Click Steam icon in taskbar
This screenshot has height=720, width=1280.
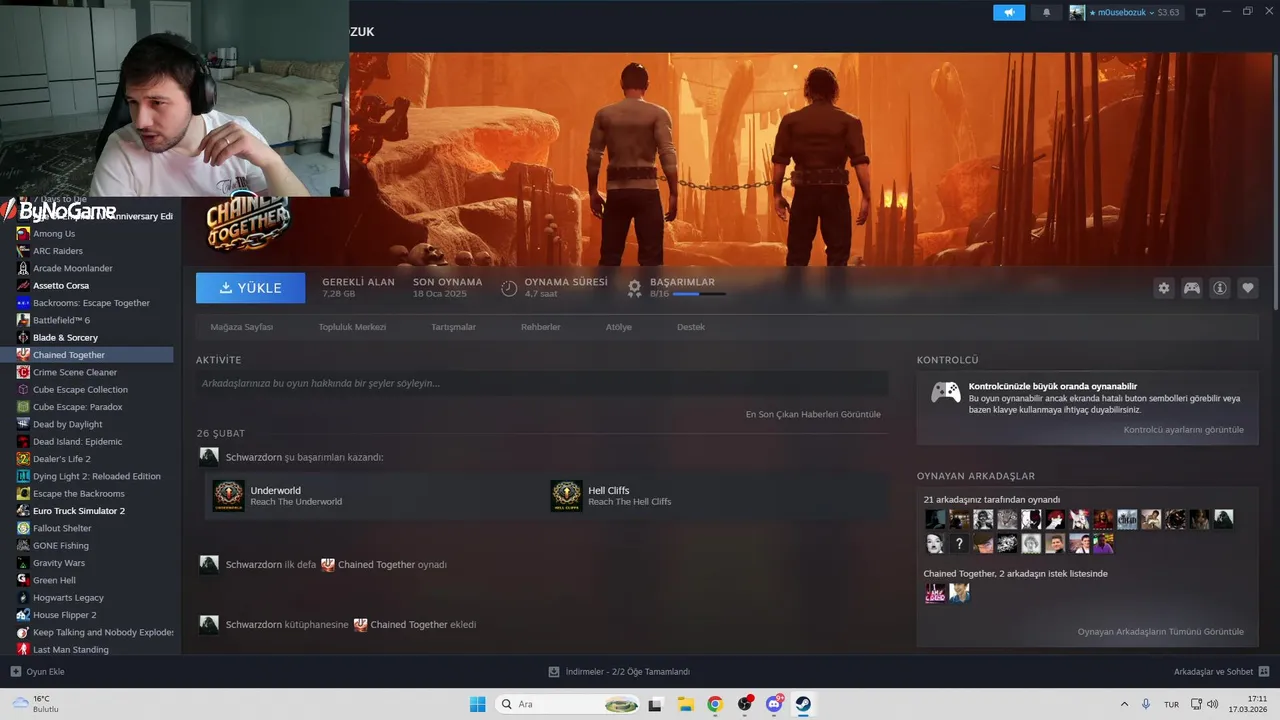coord(803,704)
